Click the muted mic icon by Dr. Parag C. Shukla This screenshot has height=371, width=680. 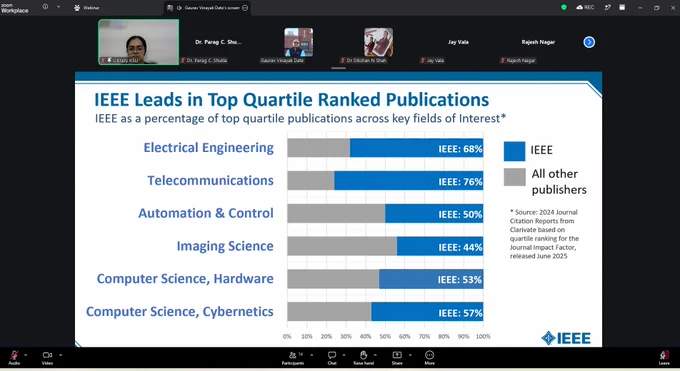[x=183, y=60]
